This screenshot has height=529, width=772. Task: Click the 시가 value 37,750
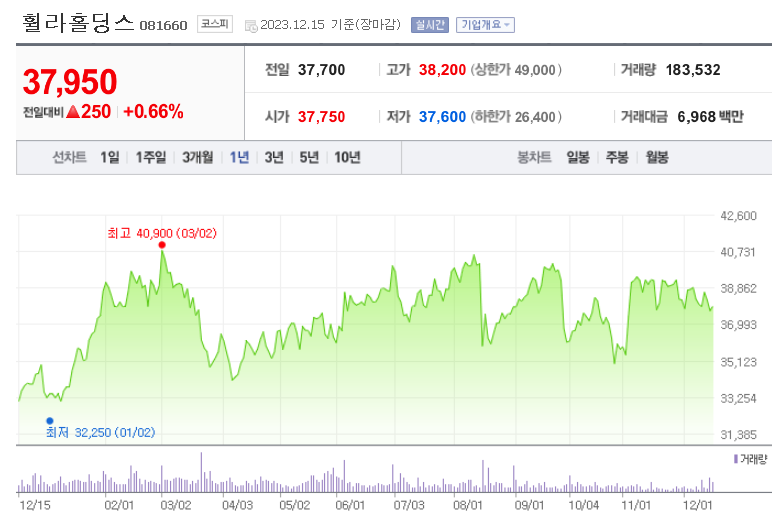point(321,117)
